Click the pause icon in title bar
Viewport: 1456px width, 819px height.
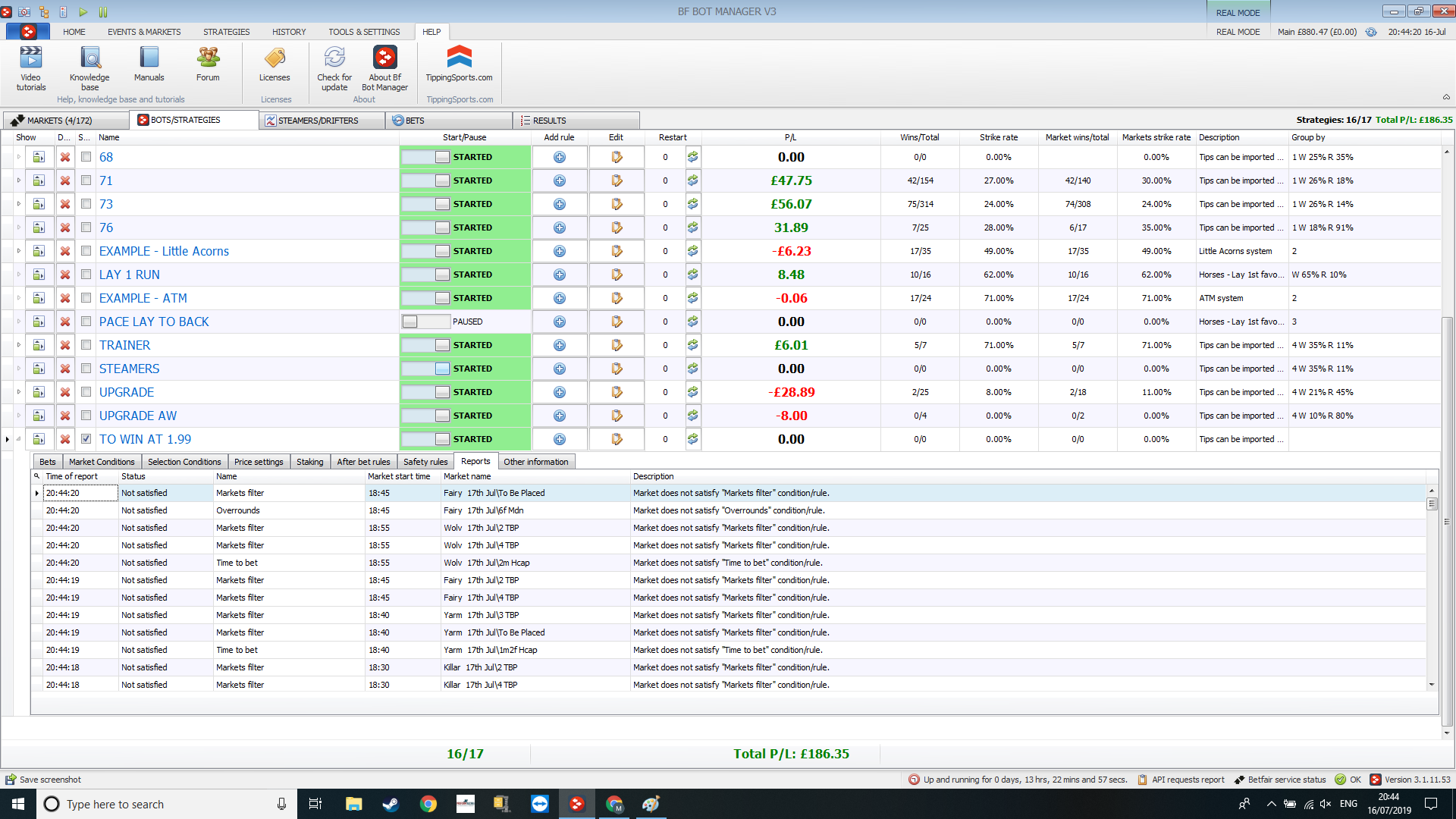pyautogui.click(x=103, y=11)
